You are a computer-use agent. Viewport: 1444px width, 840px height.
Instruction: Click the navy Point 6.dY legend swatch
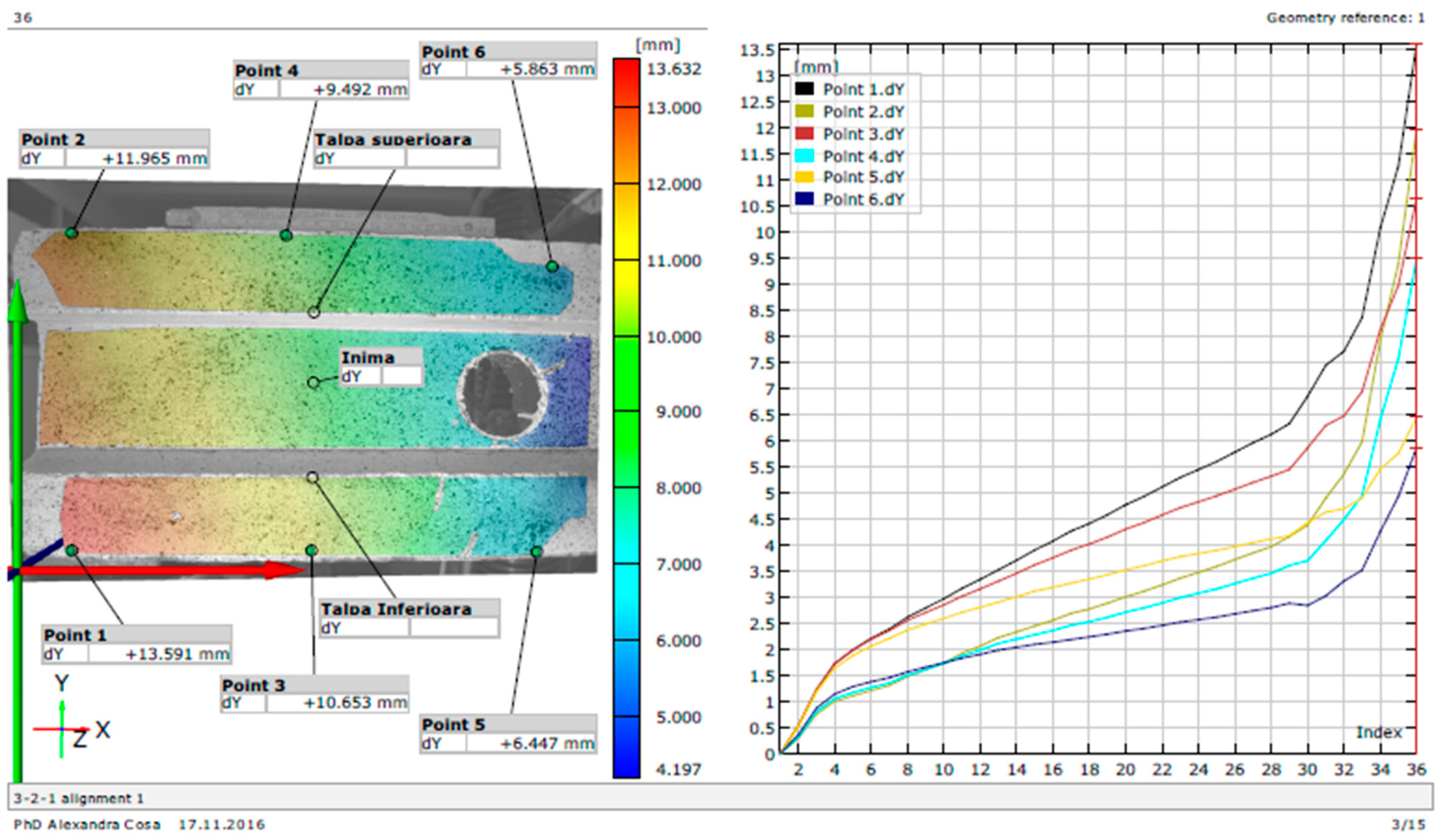[x=804, y=199]
